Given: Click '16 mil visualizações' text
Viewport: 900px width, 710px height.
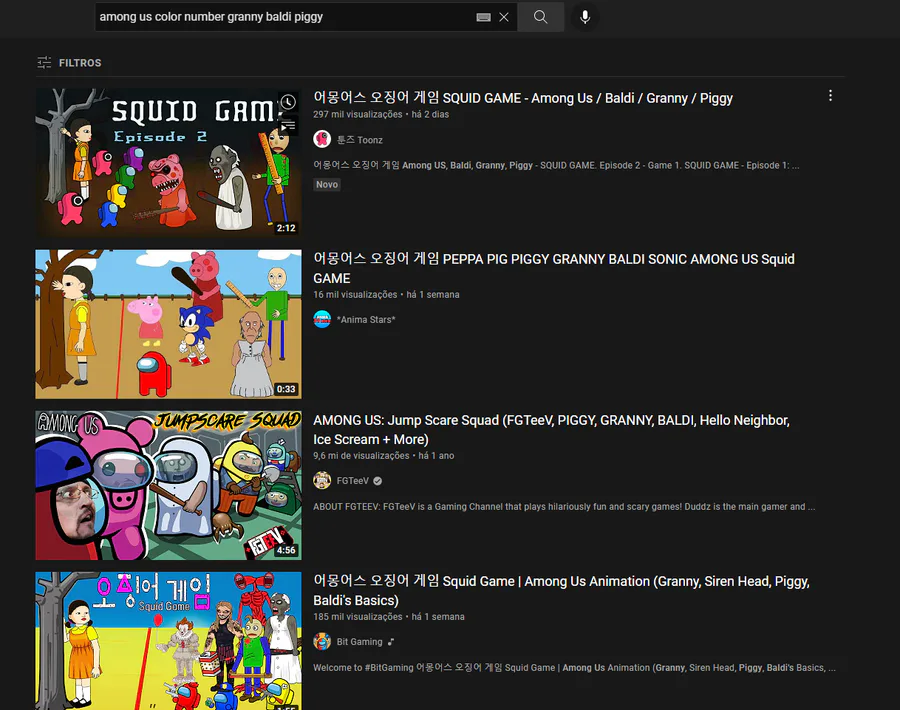Looking at the screenshot, I should pyautogui.click(x=355, y=294).
